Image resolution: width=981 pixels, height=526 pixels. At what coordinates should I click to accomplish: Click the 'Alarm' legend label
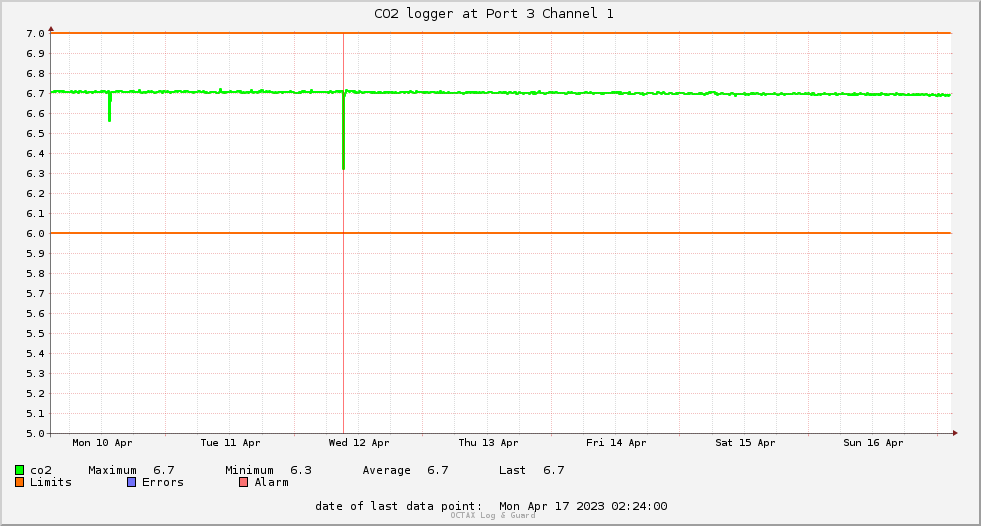click(x=272, y=482)
